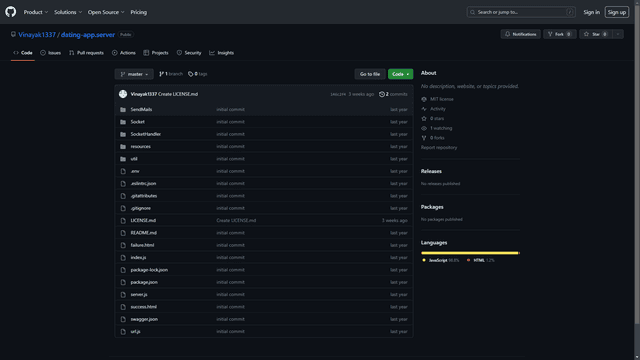Switch to the Issues tab
The width and height of the screenshot is (640, 360).
tap(51, 53)
